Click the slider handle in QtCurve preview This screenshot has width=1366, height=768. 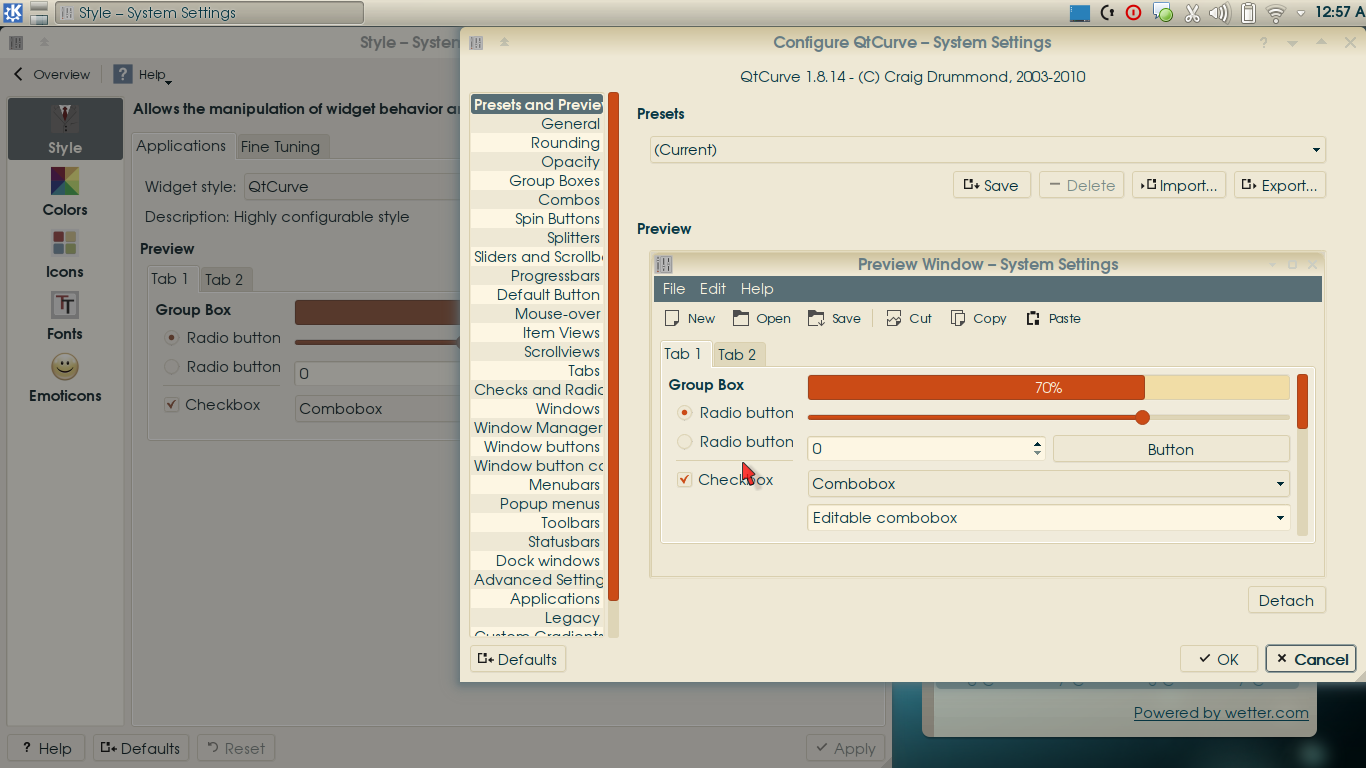(1142, 417)
